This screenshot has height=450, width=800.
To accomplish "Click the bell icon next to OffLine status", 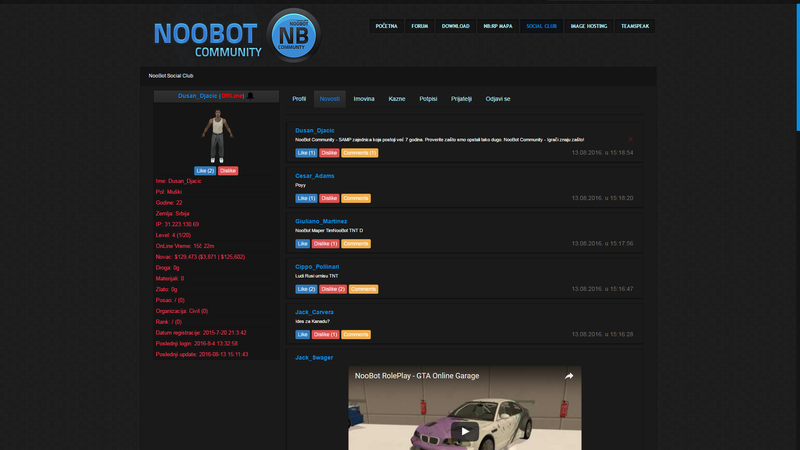I will point(250,96).
